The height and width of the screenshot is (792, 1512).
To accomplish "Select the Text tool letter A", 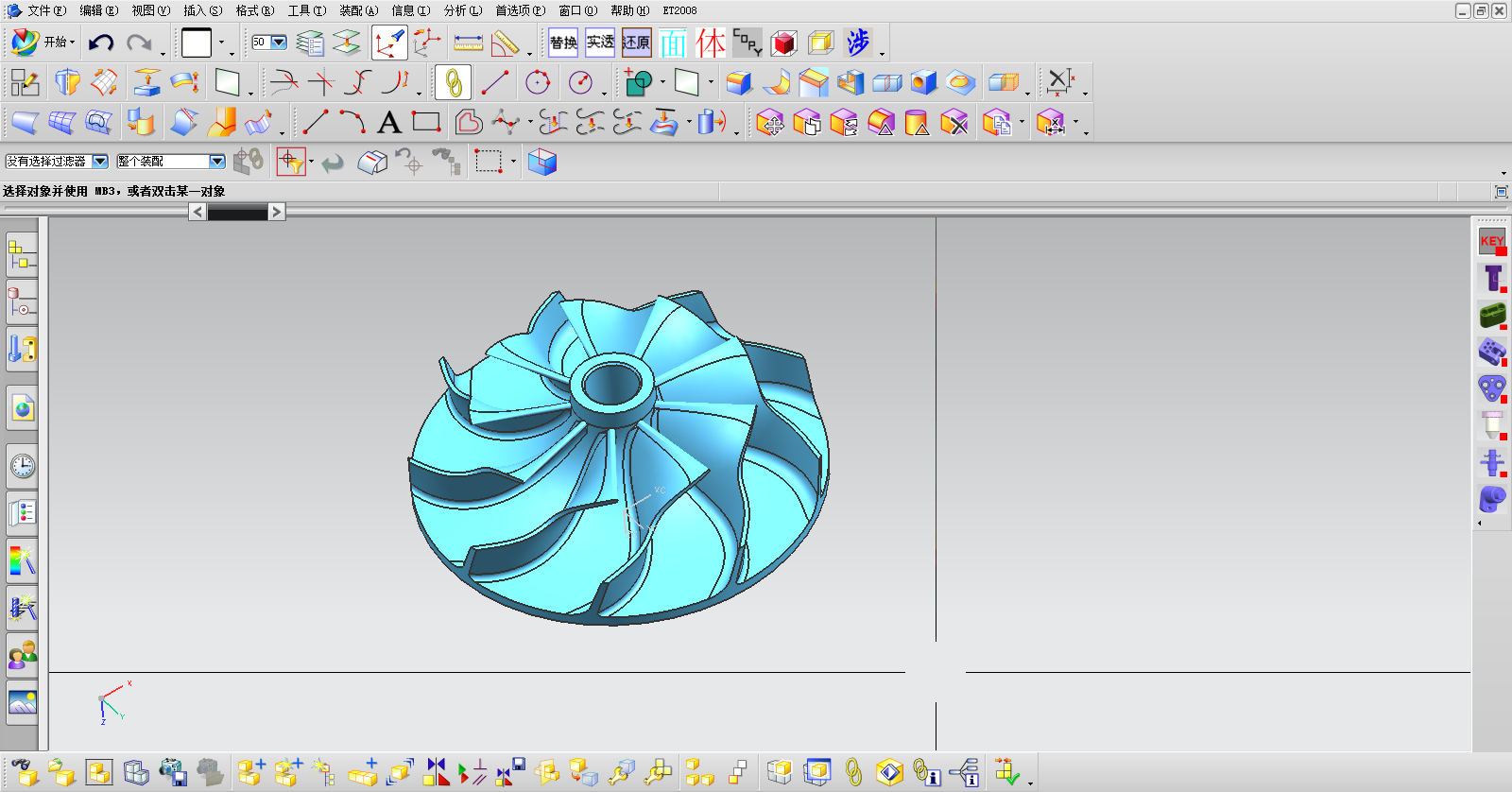I will pos(388,123).
